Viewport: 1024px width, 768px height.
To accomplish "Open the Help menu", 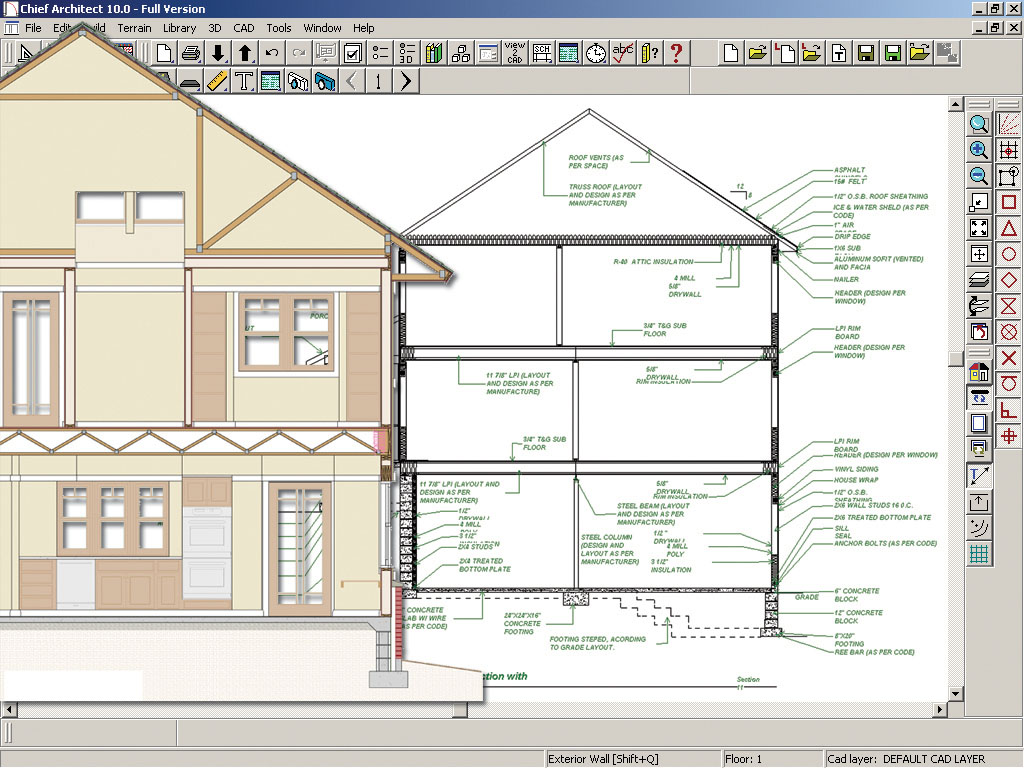I will click(364, 28).
